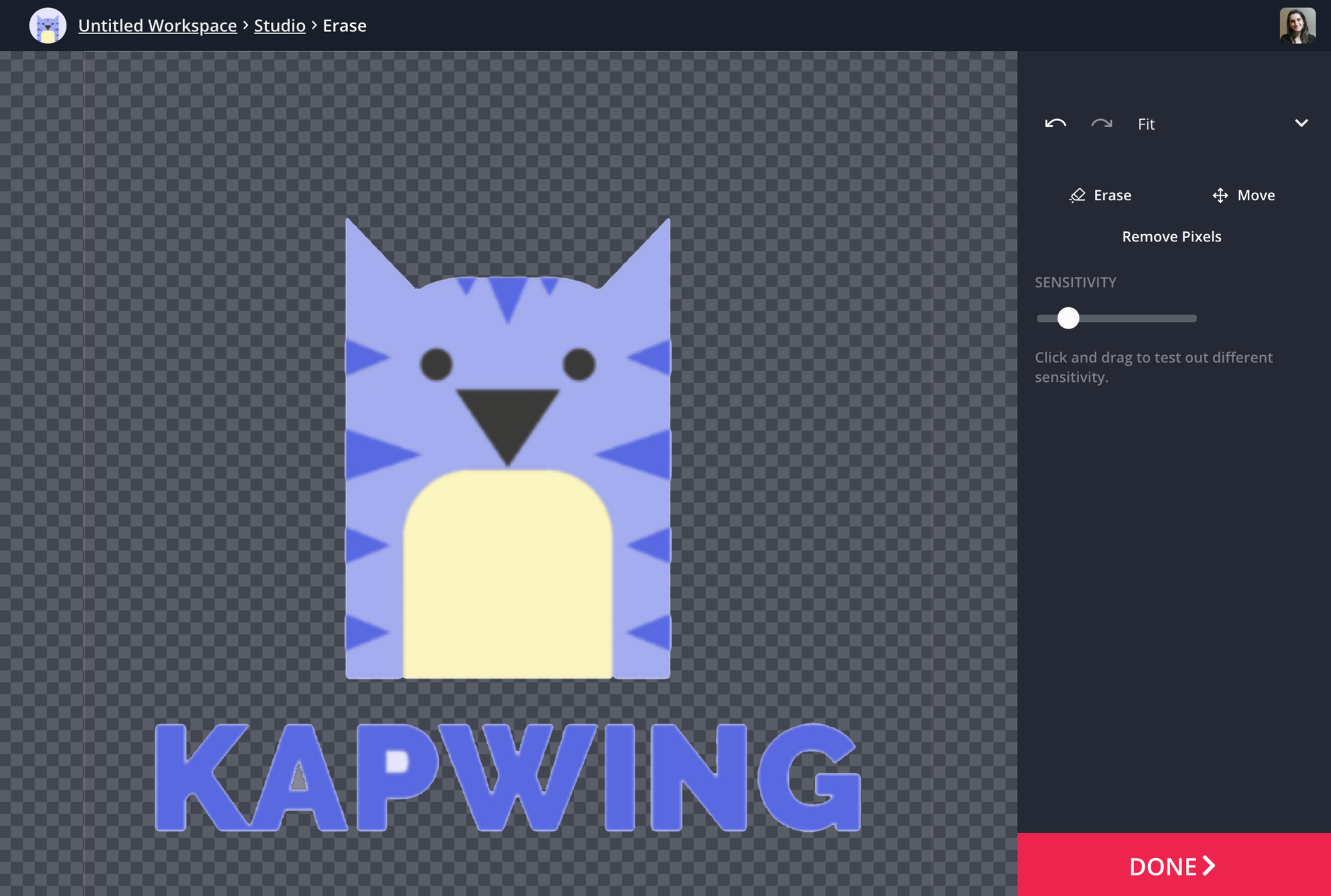Switch to the Erase mode label
Viewport: 1331px width, 896px height.
click(1112, 196)
